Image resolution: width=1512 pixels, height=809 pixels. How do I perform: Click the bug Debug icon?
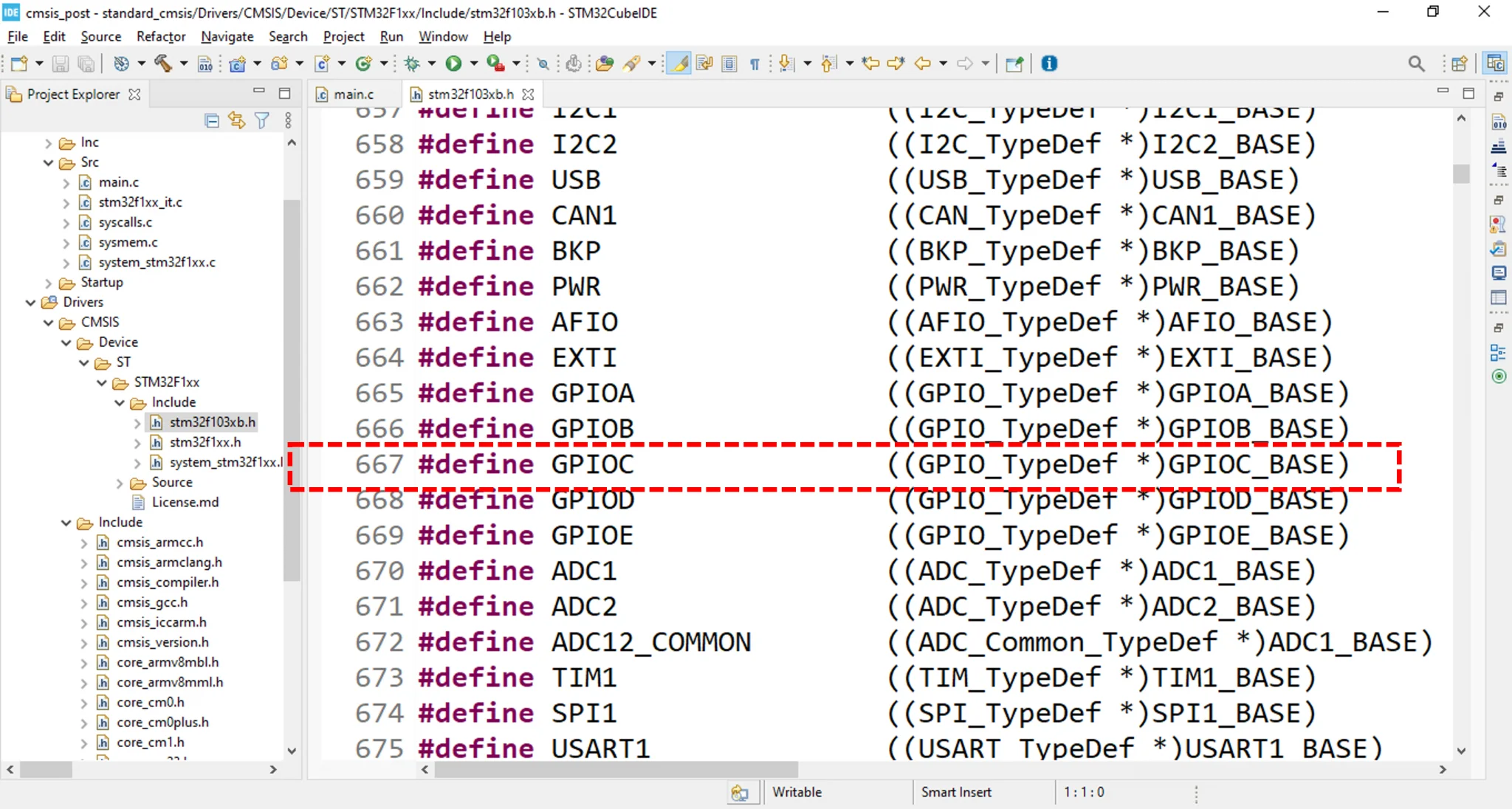(412, 63)
